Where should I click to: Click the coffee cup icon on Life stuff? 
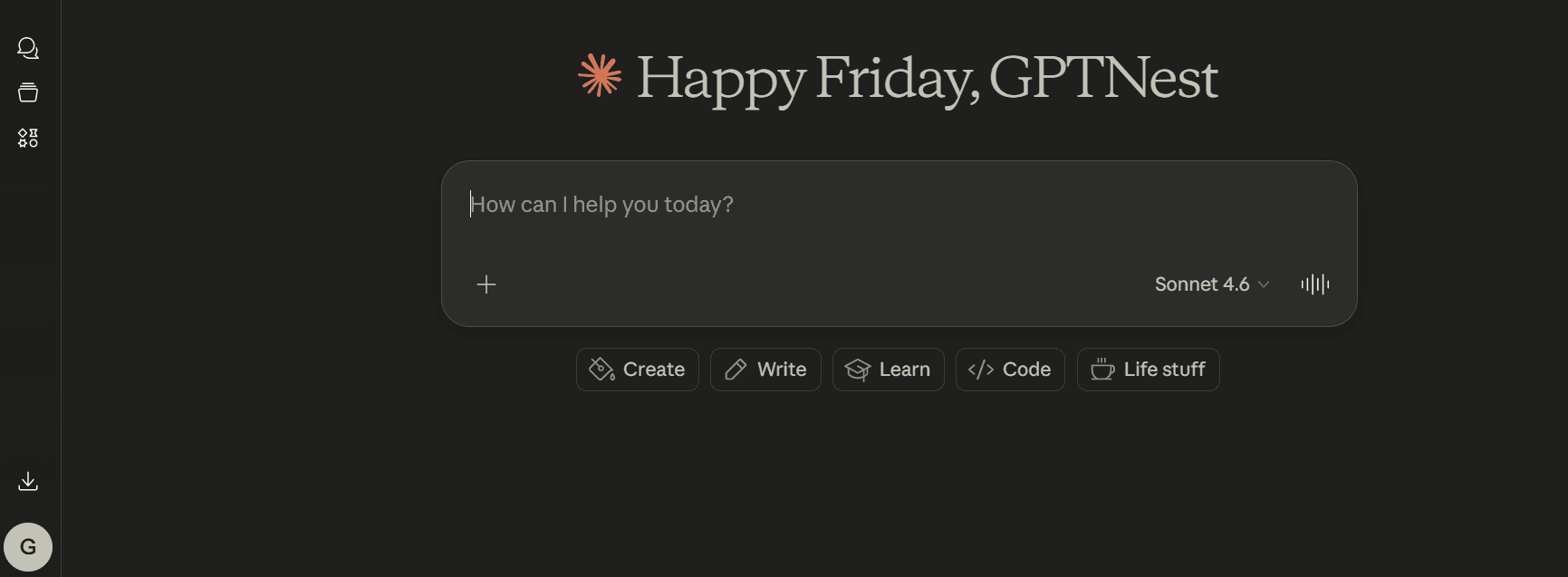point(1101,370)
